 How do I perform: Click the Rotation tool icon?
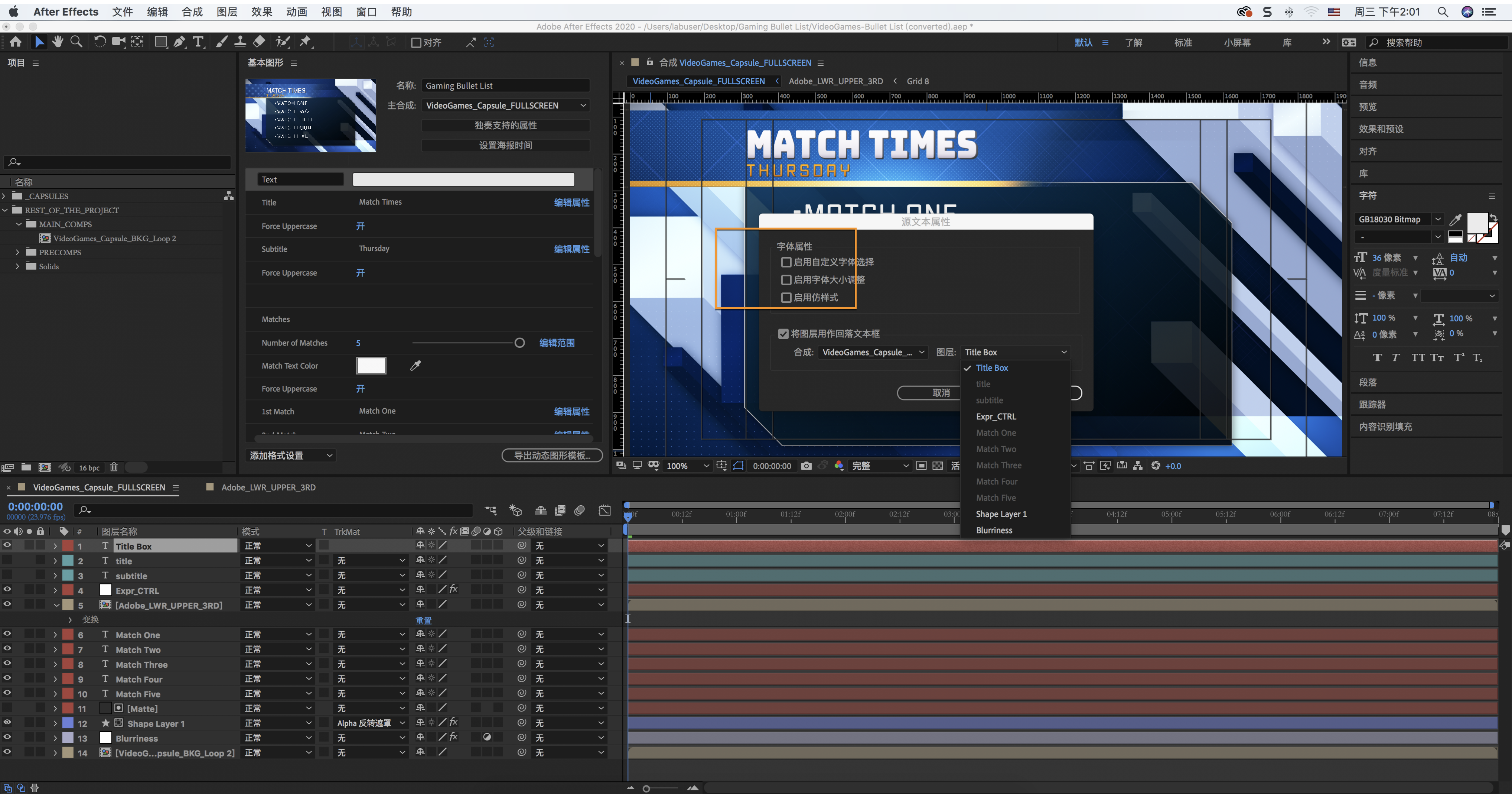coord(100,42)
